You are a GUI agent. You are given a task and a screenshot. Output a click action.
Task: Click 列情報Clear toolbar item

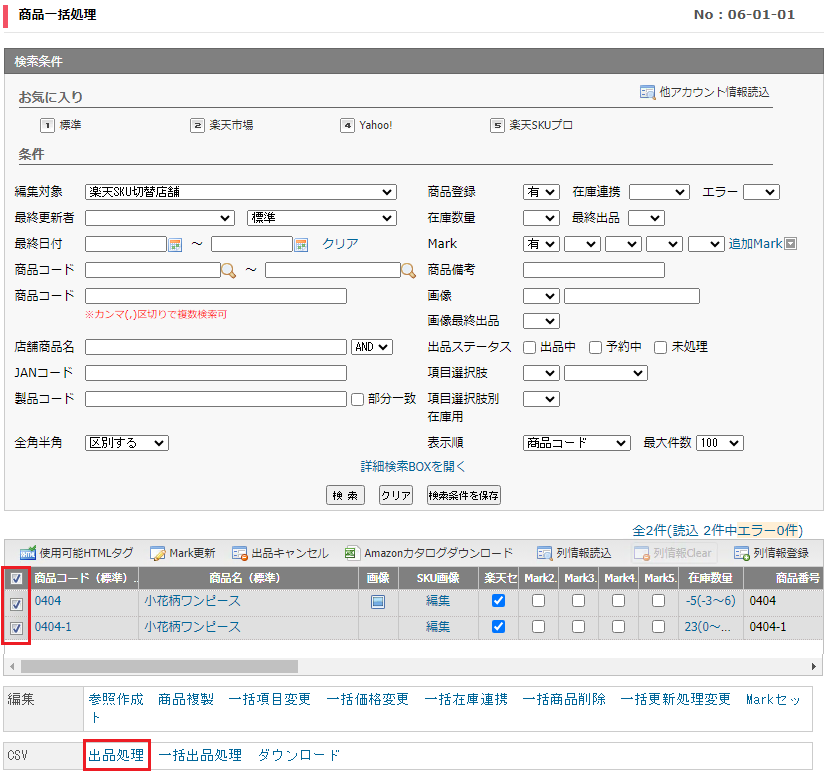point(673,553)
